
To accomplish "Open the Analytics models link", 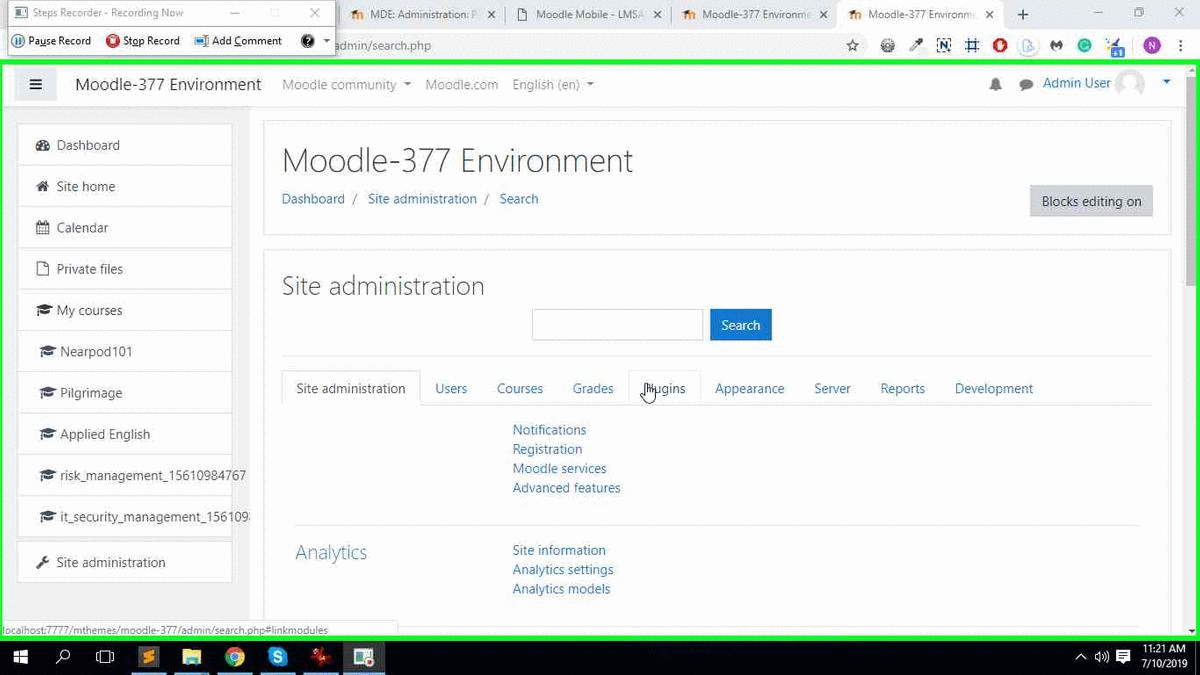I will 561,589.
